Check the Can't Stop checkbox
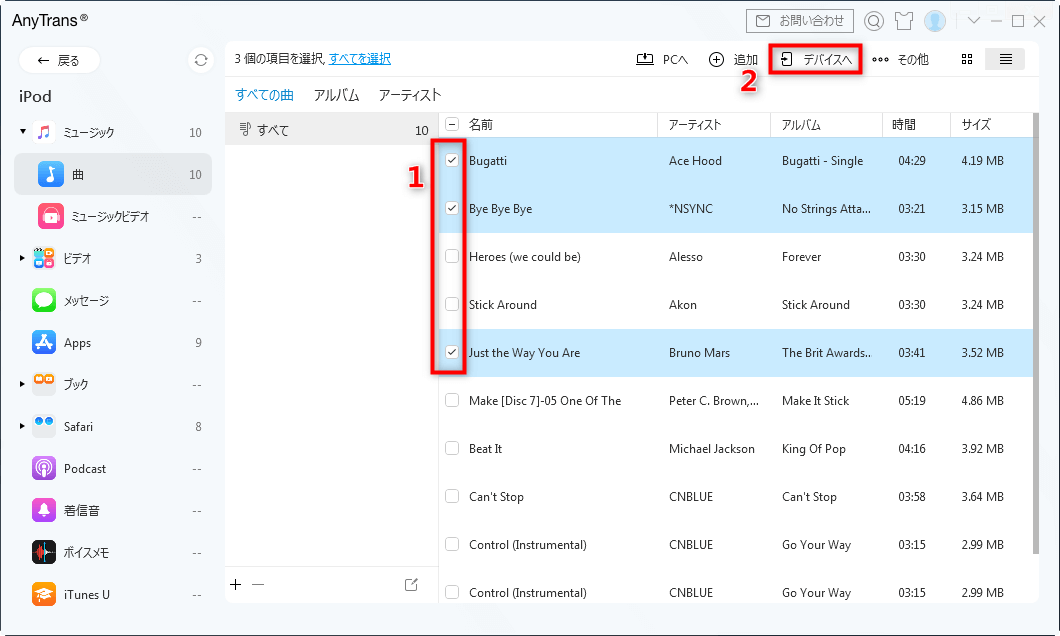The height and width of the screenshot is (636, 1060). [x=452, y=496]
